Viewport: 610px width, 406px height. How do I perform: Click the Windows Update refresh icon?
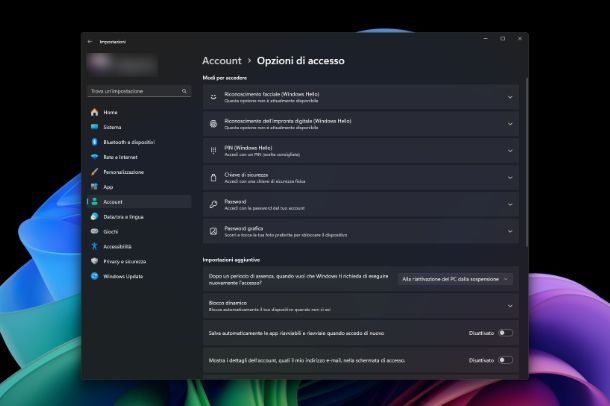tap(94, 276)
